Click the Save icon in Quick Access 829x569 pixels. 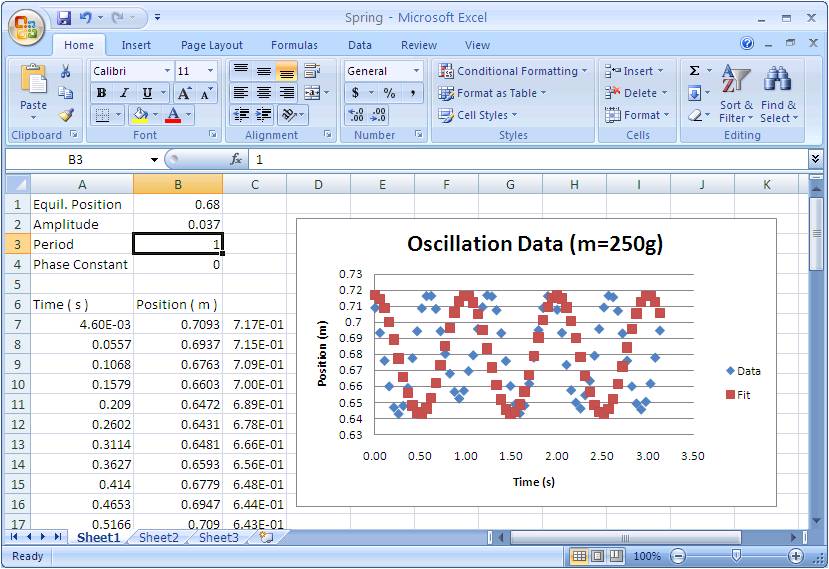pos(64,18)
